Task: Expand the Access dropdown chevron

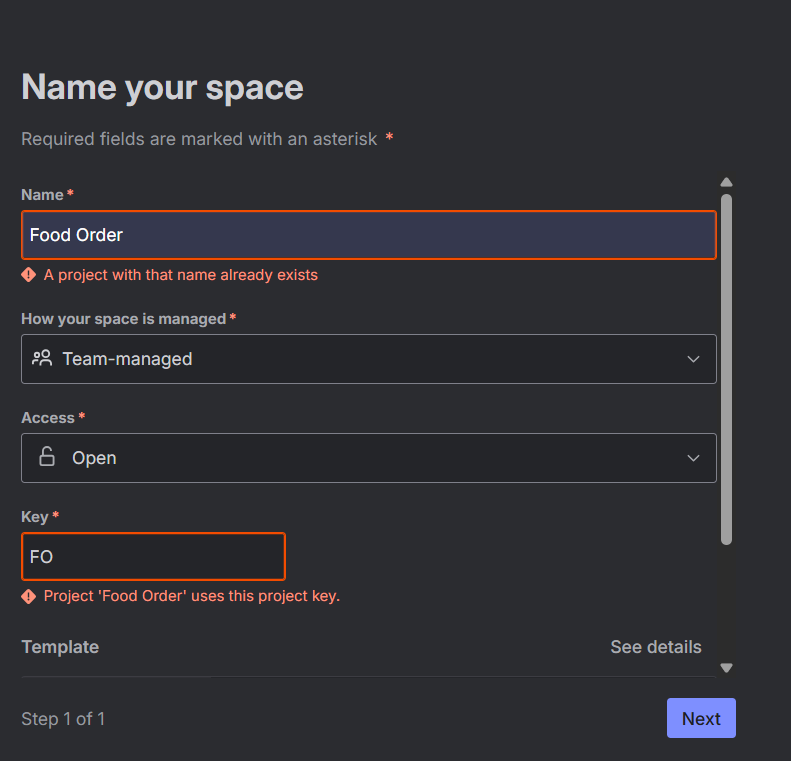Action: [x=694, y=458]
